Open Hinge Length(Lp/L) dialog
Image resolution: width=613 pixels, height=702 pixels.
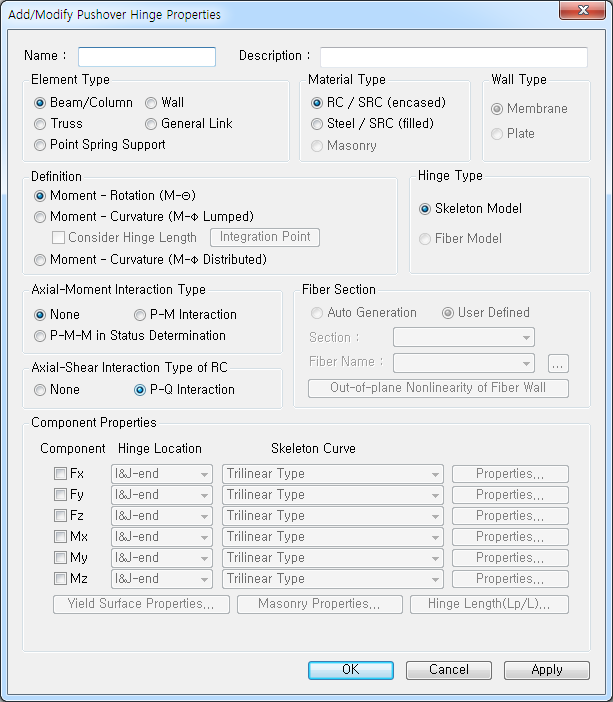(x=489, y=604)
